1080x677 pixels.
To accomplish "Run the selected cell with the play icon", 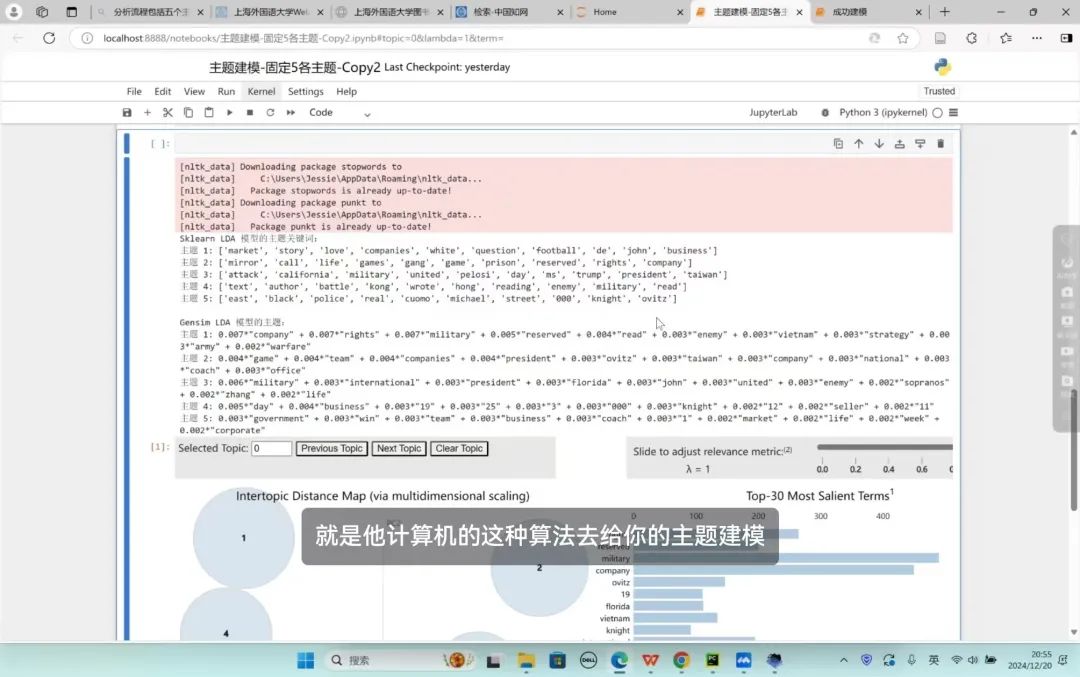I will click(229, 113).
